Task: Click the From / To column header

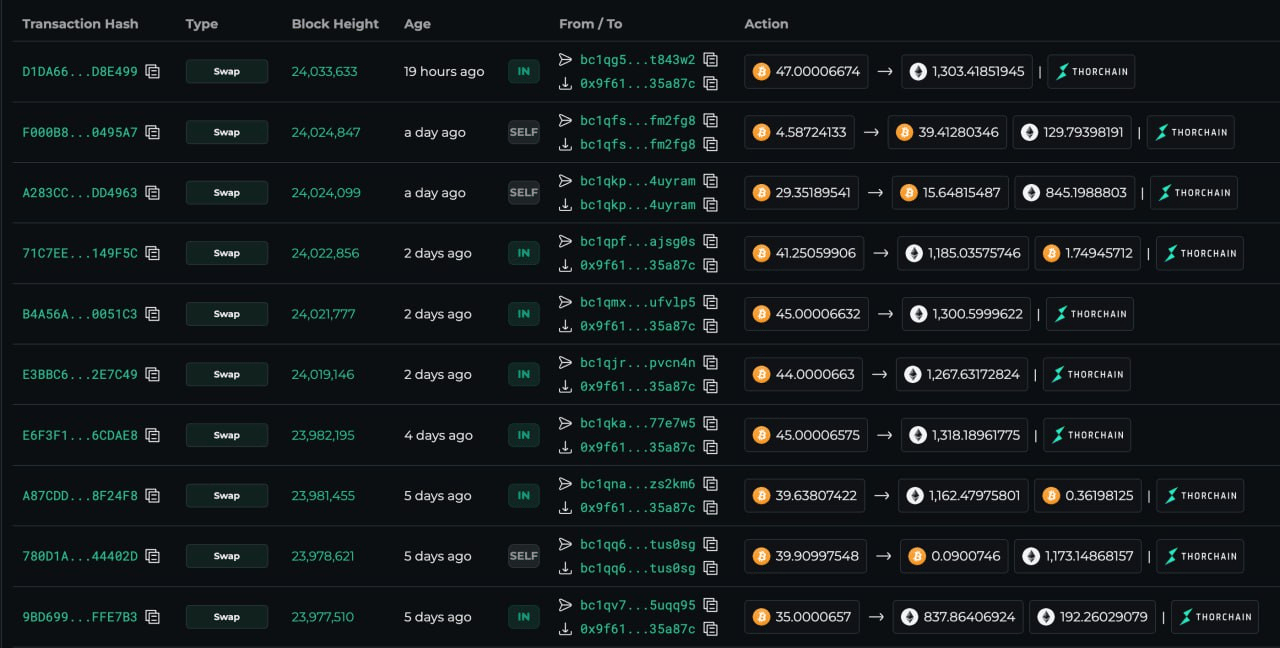Action: pos(590,24)
